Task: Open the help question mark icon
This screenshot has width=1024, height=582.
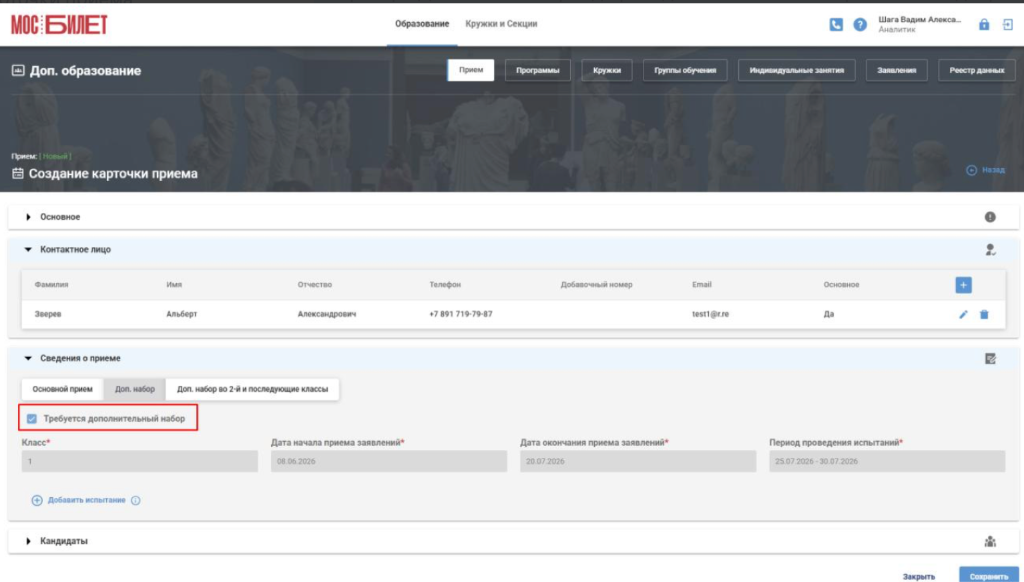Action: [x=860, y=25]
